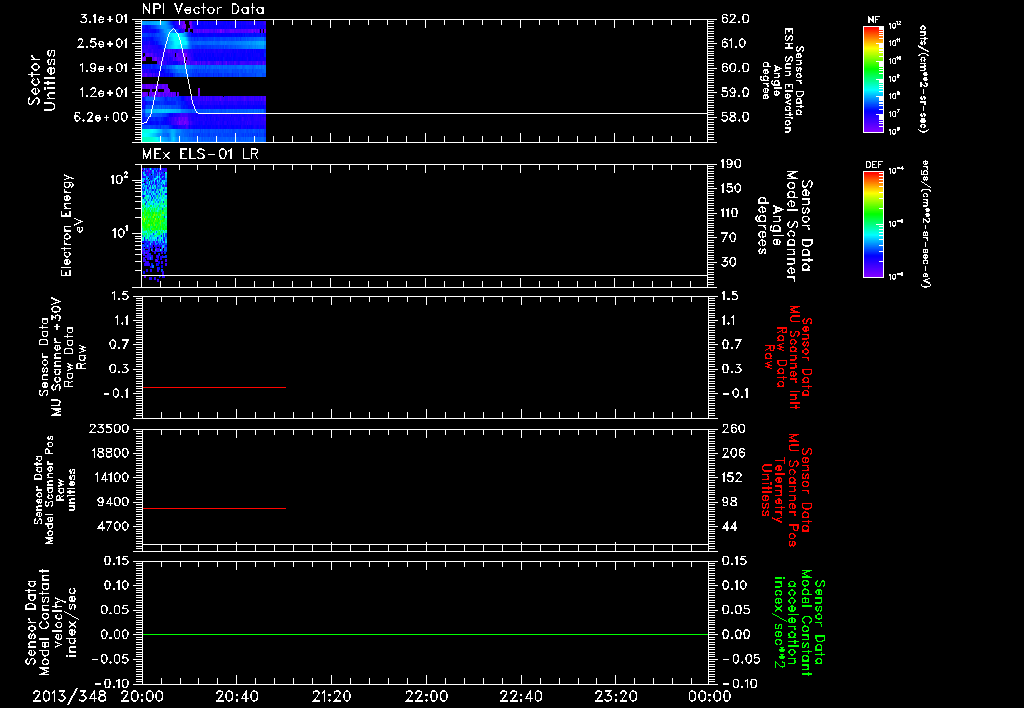Click the NF colorbar units label
1024x708 pixels.
[x=923, y=78]
